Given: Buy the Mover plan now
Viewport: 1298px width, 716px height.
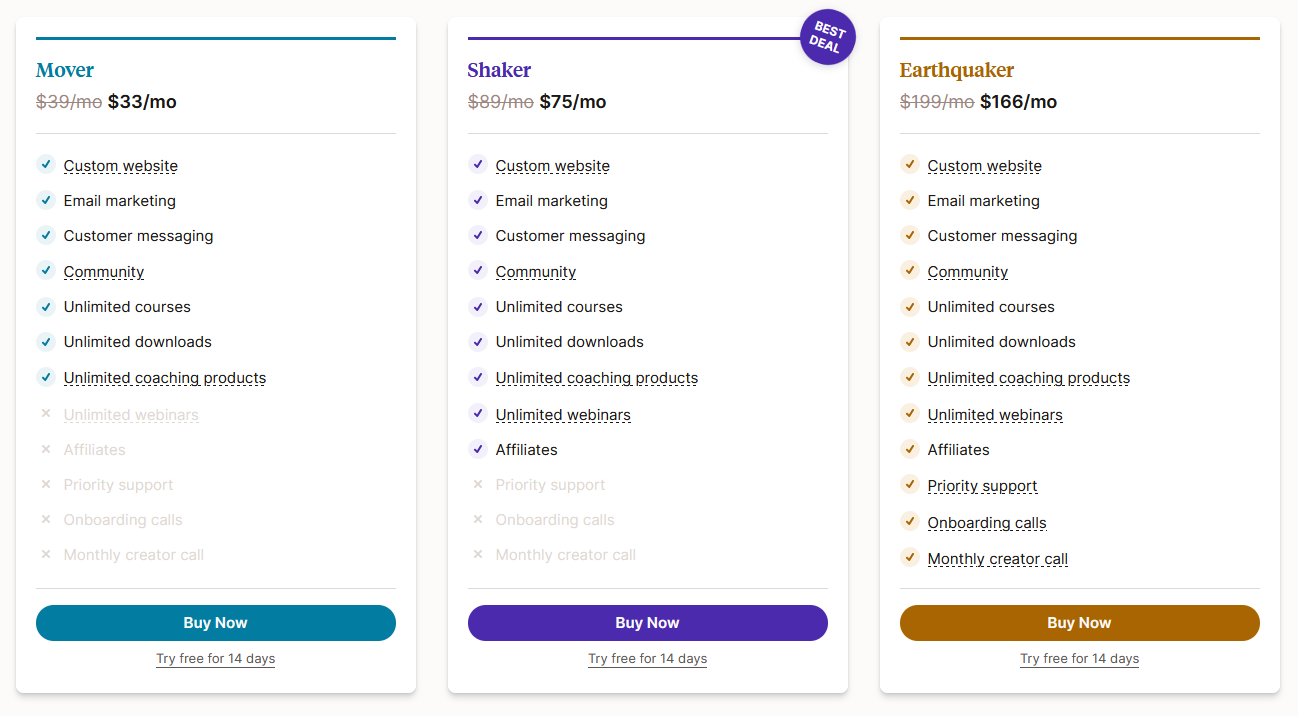Looking at the screenshot, I should point(216,623).
